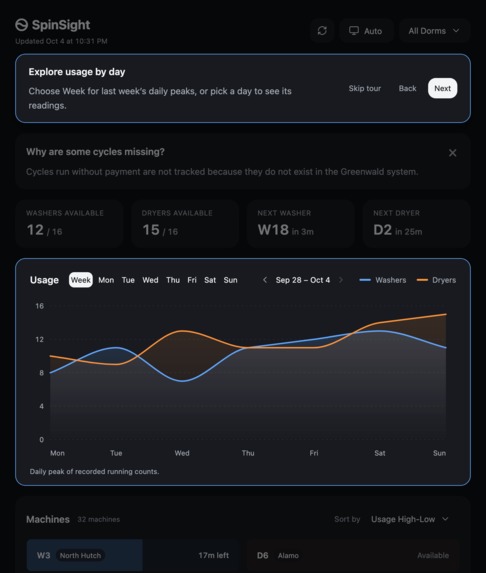486x573 pixels.
Task: Switch usage view to Sat
Action: pos(210,280)
